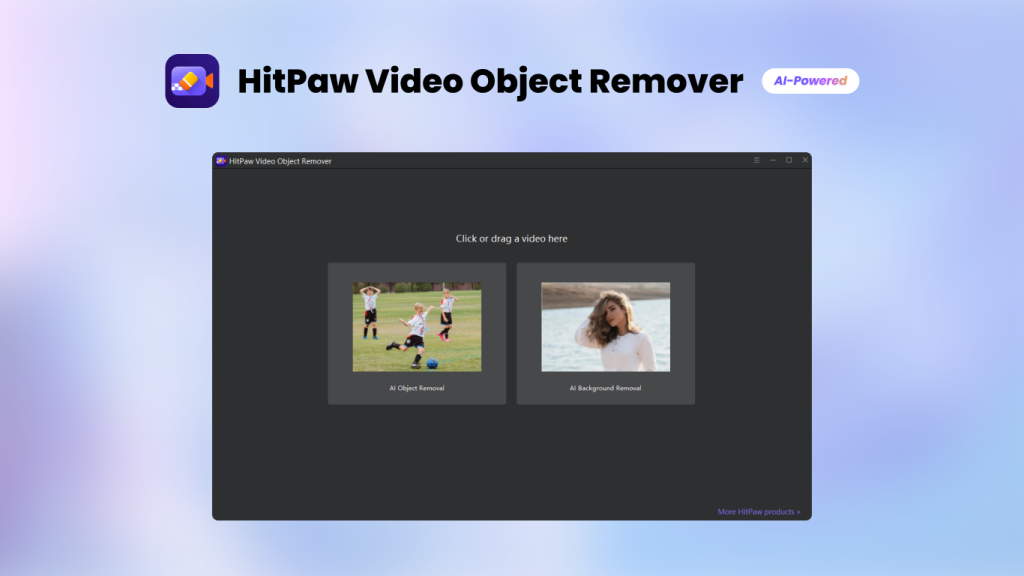The width and height of the screenshot is (1024, 576).
Task: Select the AI Background Removal woman thumbnail
Action: coord(605,327)
